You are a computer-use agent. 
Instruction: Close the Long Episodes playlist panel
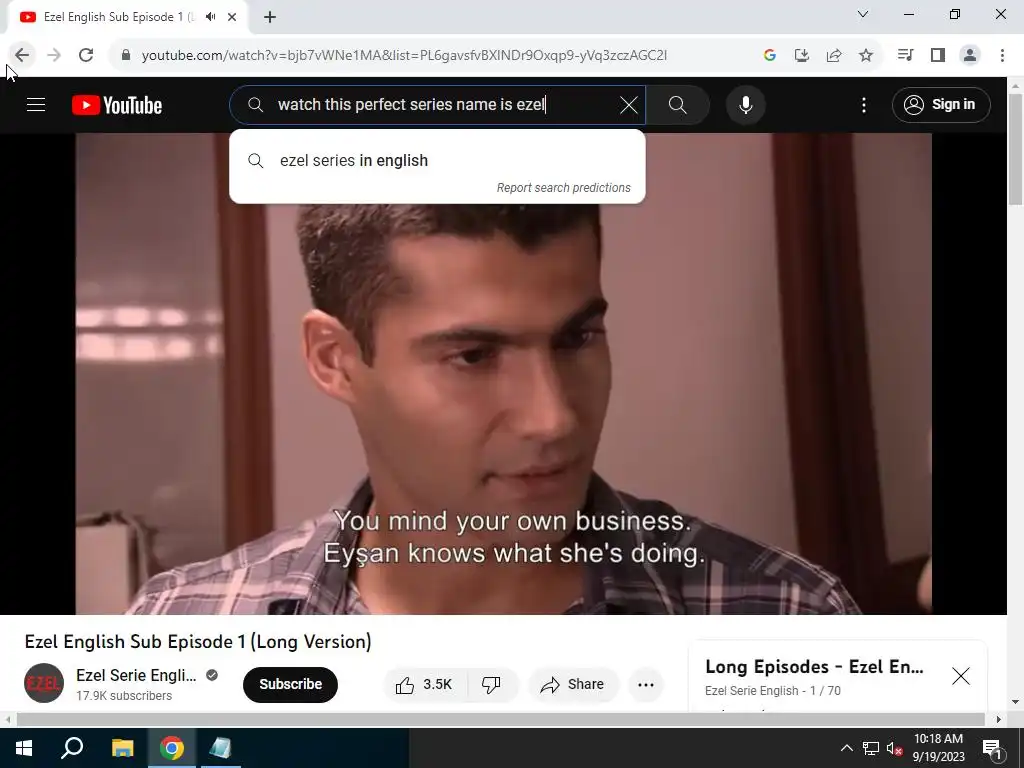(x=961, y=676)
